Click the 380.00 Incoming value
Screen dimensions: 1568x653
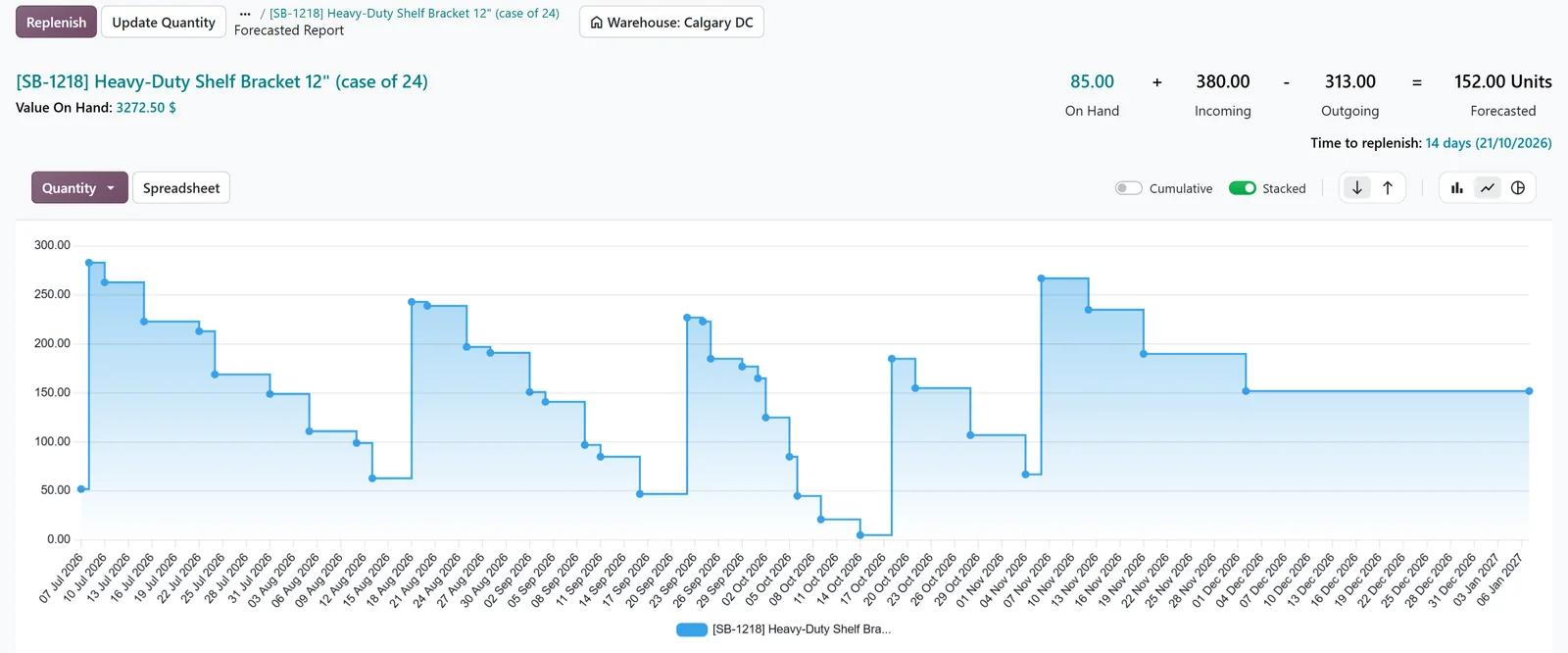[1223, 82]
